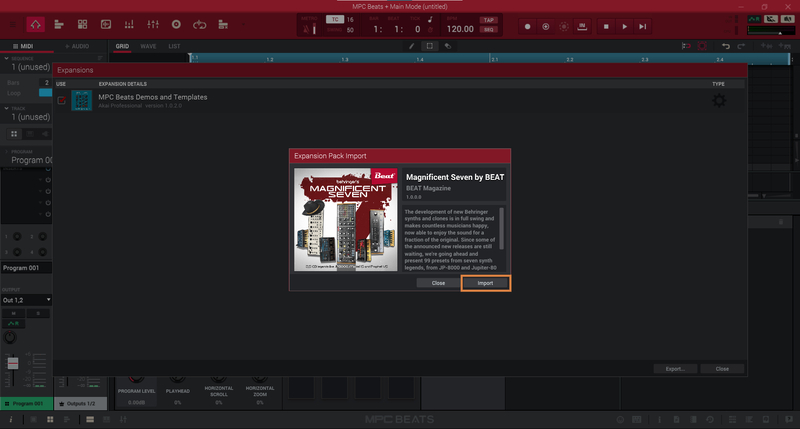
Task: Open the track view mode icon
Action: pos(59,24)
